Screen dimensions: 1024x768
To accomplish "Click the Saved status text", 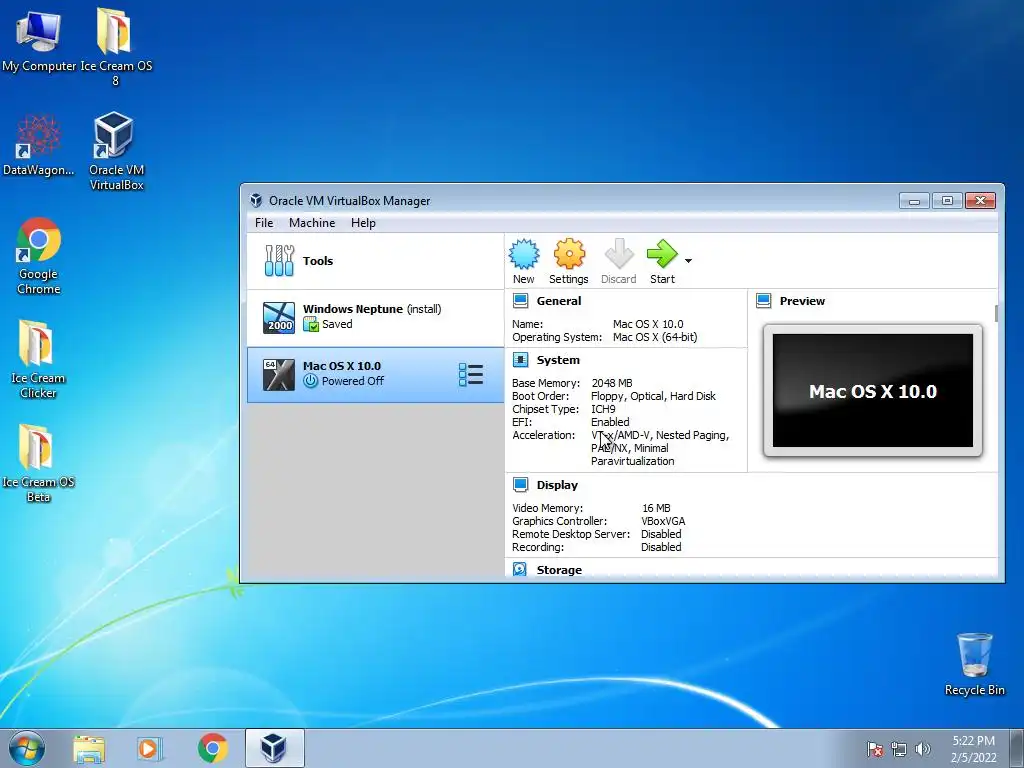I will [337, 324].
